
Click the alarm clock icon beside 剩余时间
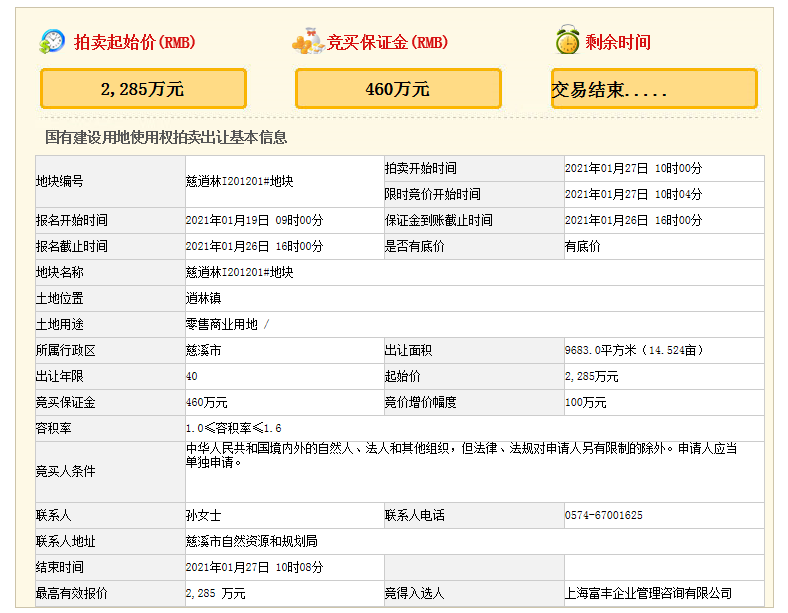point(567,42)
